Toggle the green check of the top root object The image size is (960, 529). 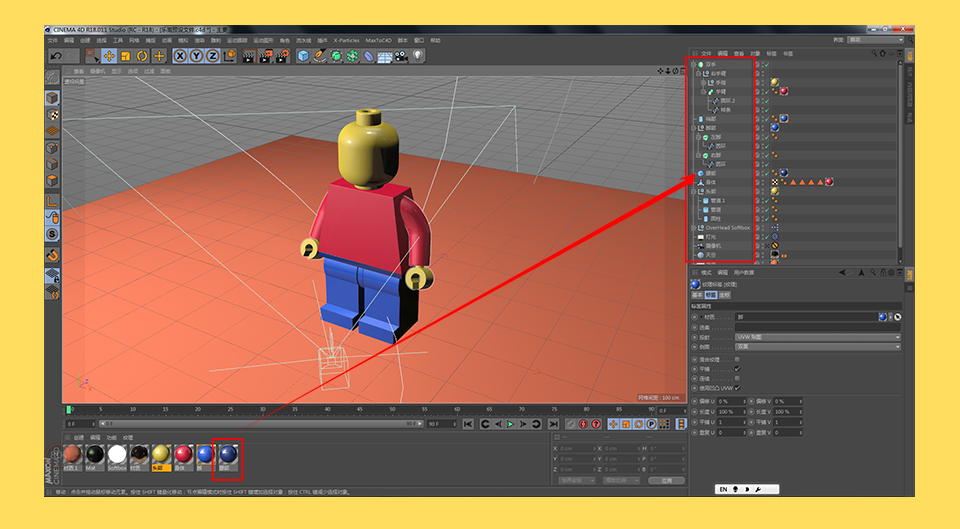766,64
